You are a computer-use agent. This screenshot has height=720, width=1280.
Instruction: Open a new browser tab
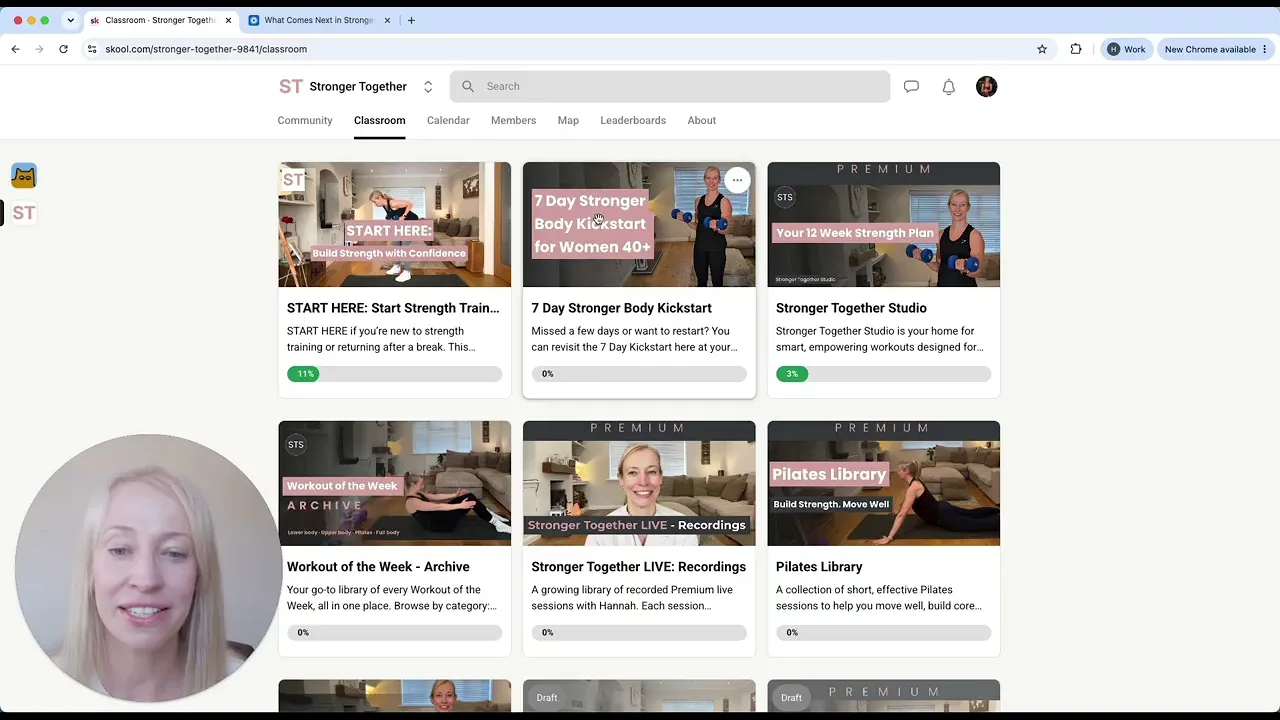pos(411,20)
